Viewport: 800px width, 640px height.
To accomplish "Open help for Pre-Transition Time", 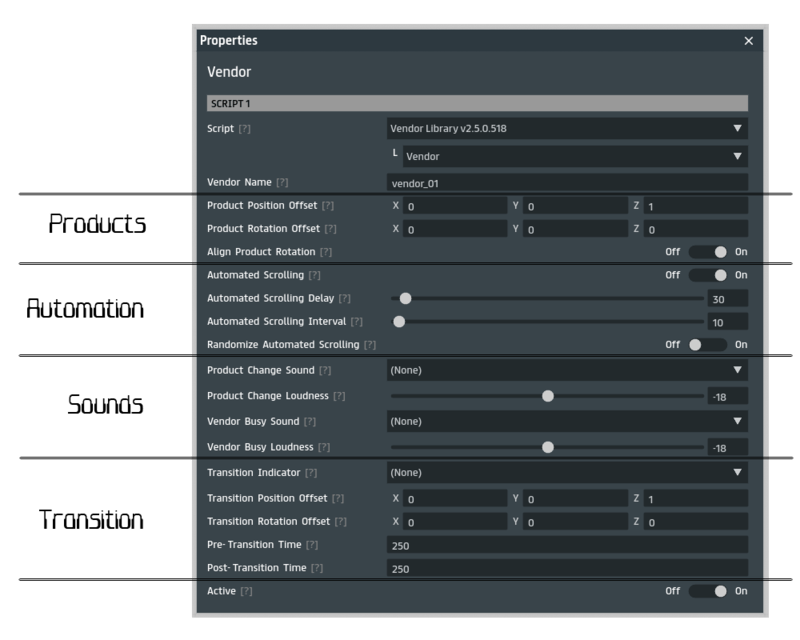I will point(314,544).
